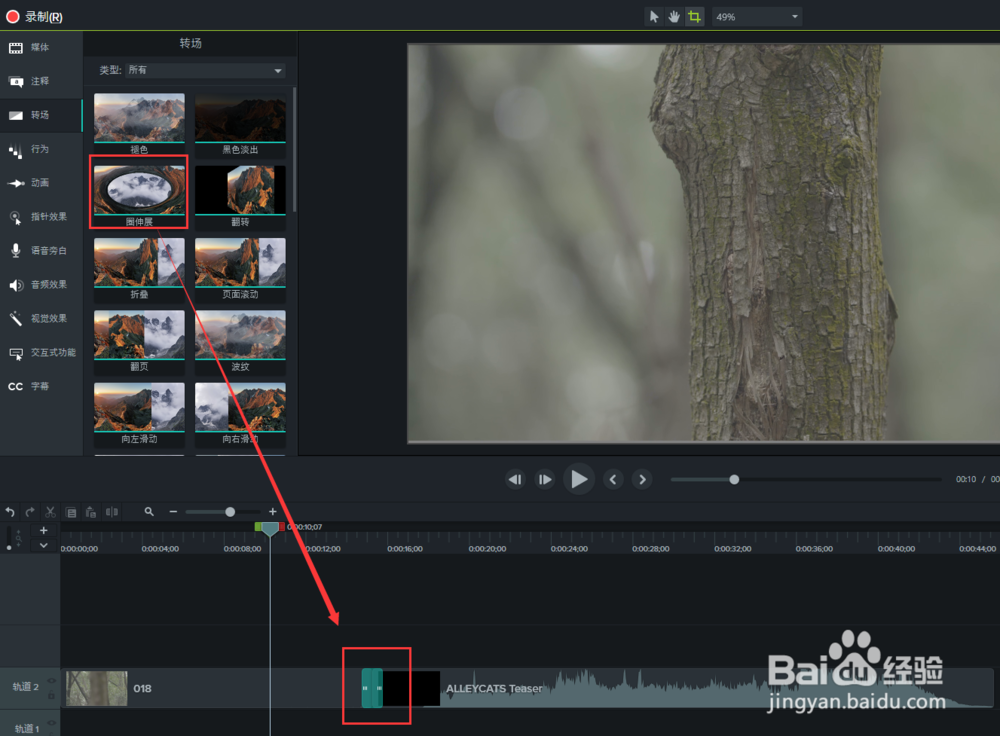Open the 指针效果 cursor effects tab
Image resolution: width=1000 pixels, height=736 pixels.
pyautogui.click(x=41, y=217)
